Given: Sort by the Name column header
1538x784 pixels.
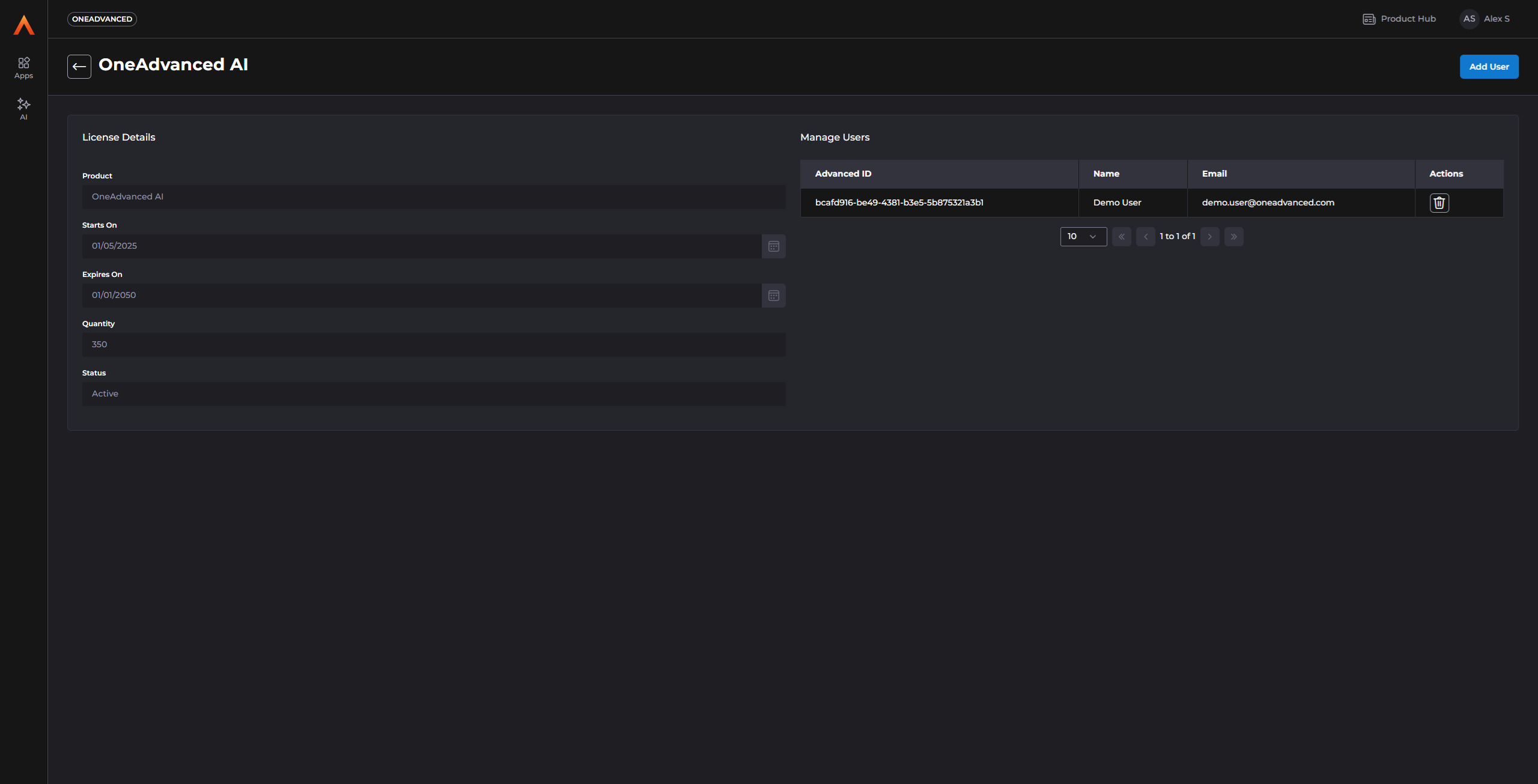Looking at the screenshot, I should (x=1132, y=174).
